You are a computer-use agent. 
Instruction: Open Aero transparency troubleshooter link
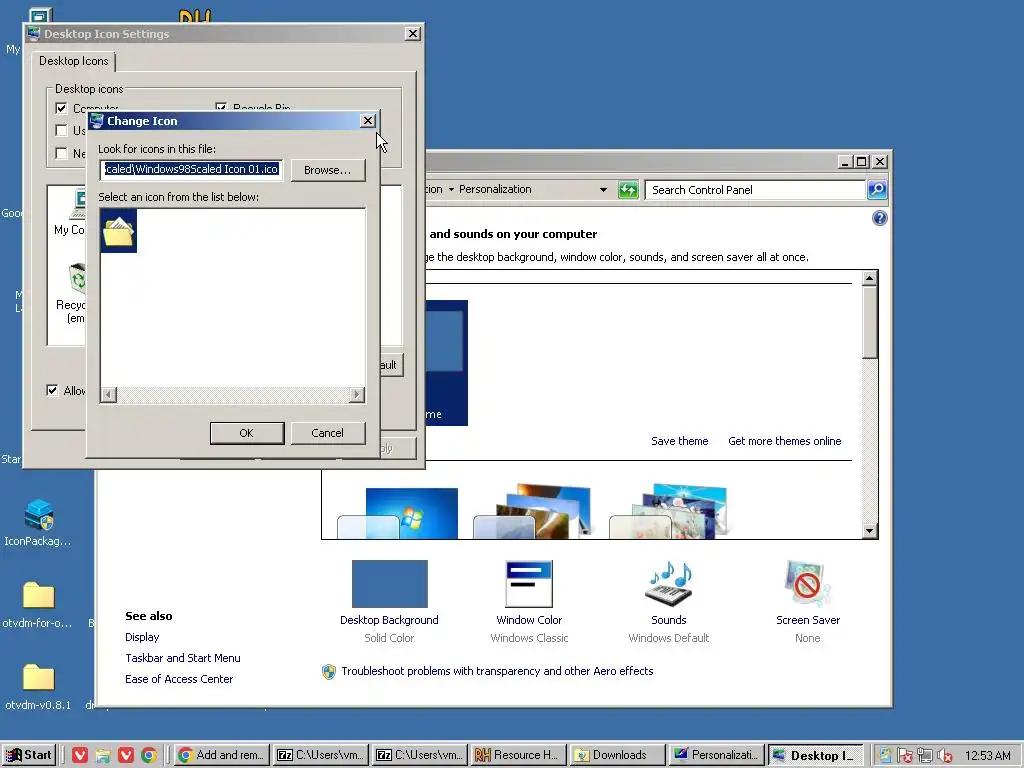point(497,671)
